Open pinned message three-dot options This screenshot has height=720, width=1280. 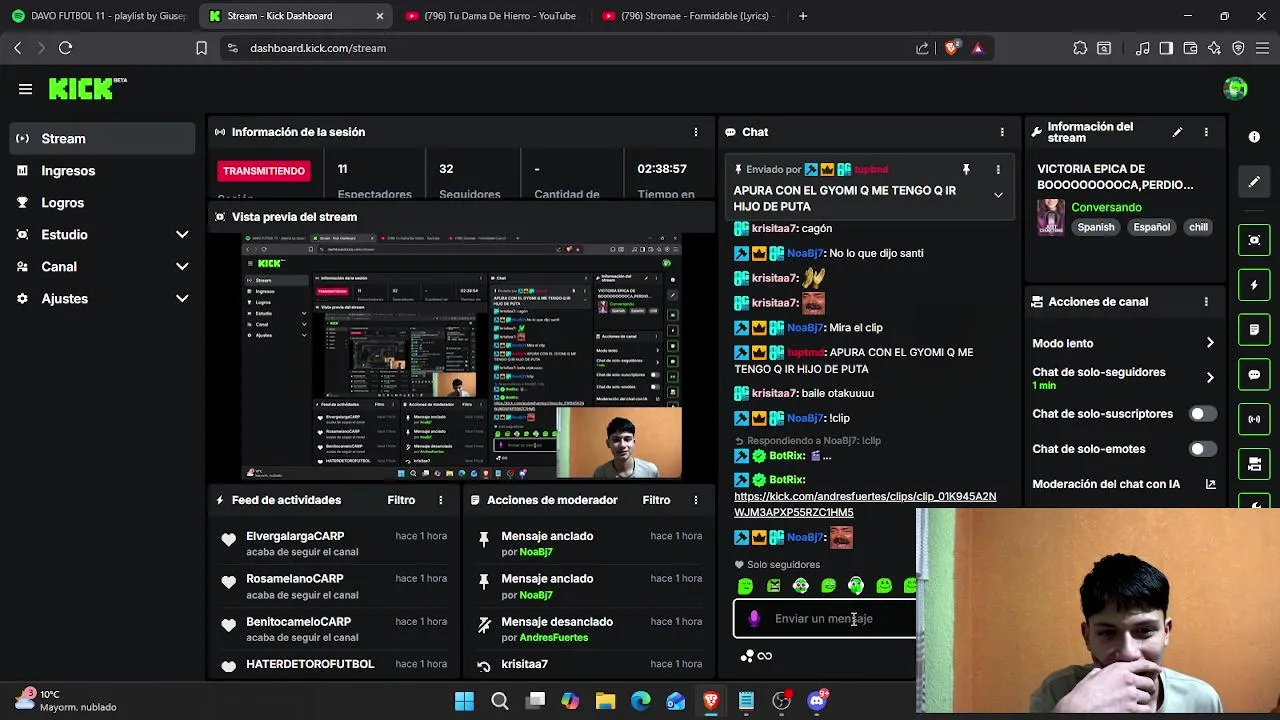998,170
